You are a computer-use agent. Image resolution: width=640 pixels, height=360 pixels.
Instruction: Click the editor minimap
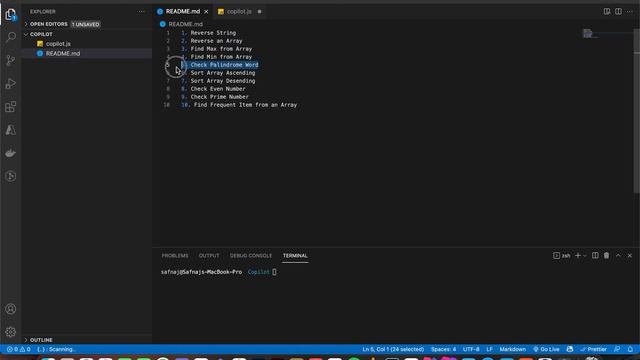(590, 33)
